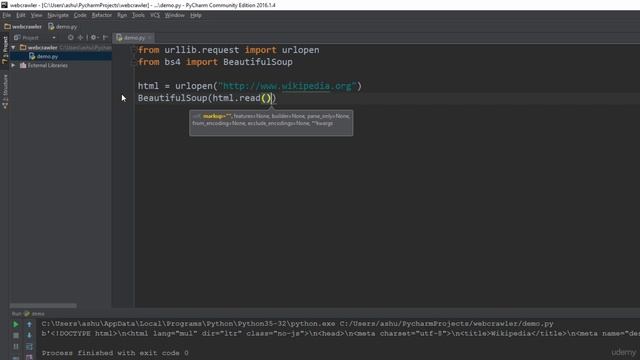The height and width of the screenshot is (360, 640).
Task: Click the down the stack trace arrow
Action: click(x=29, y=336)
